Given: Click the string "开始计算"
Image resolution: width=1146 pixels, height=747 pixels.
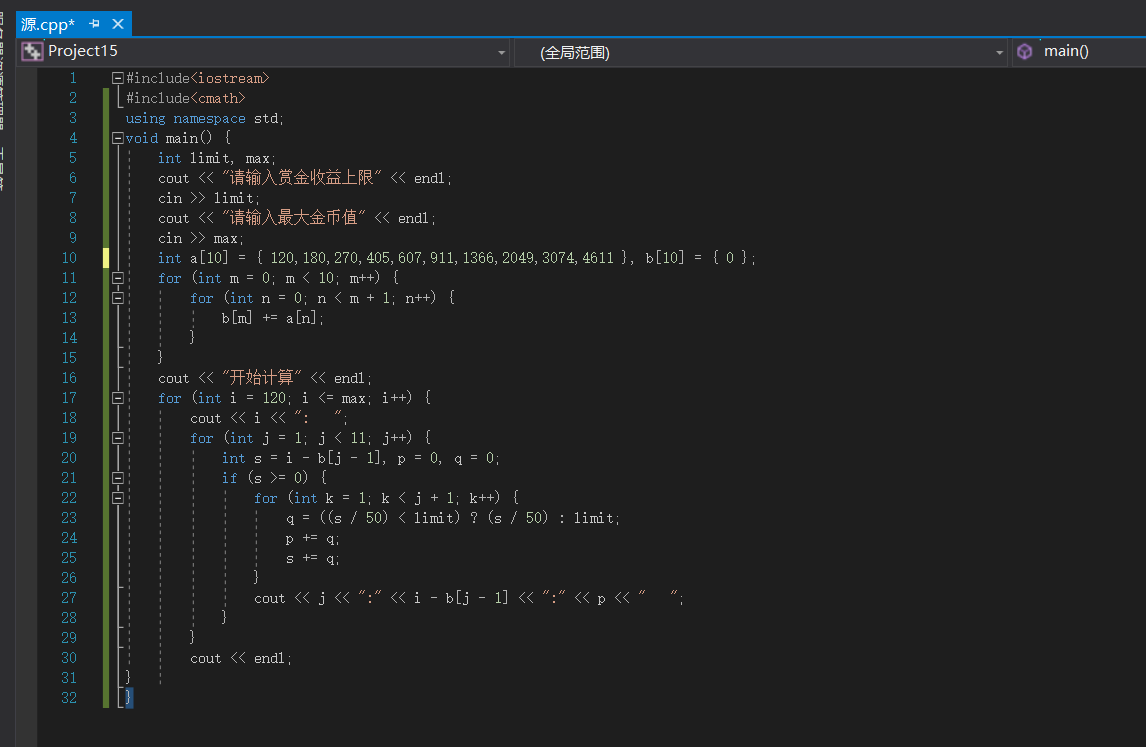Looking at the screenshot, I should click(261, 377).
